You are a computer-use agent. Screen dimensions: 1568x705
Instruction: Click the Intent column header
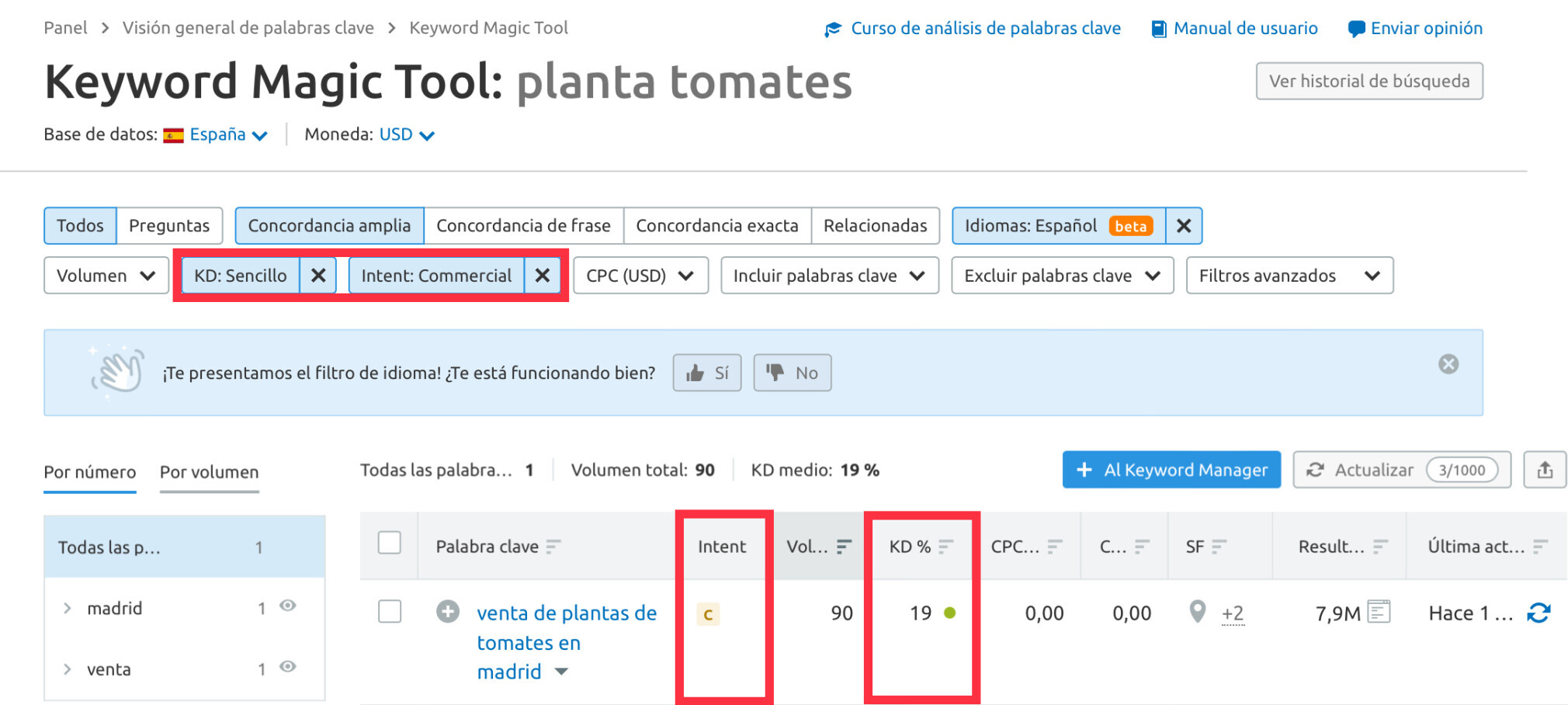722,547
